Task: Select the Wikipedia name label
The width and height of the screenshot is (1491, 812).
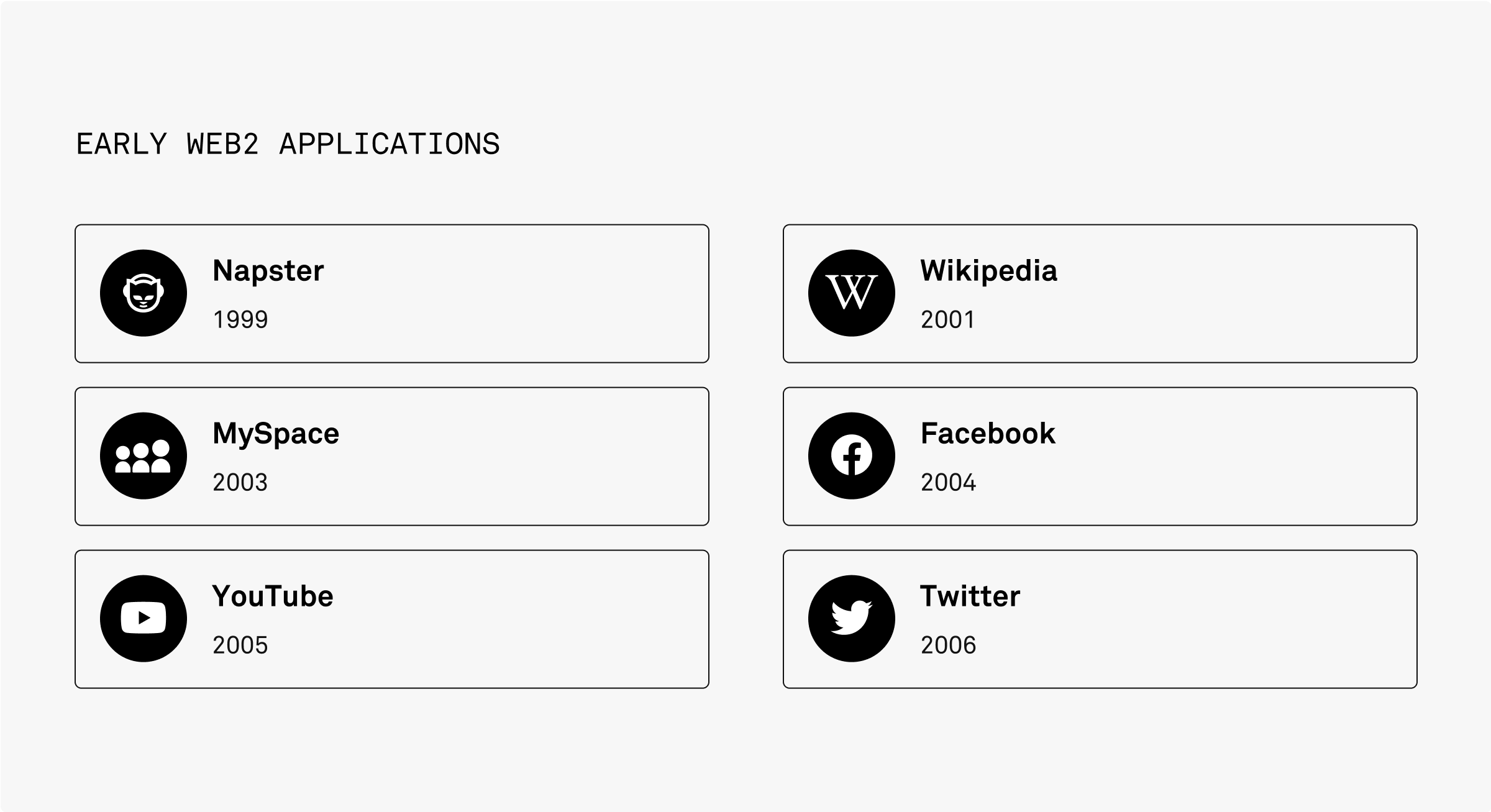Action: click(x=988, y=271)
